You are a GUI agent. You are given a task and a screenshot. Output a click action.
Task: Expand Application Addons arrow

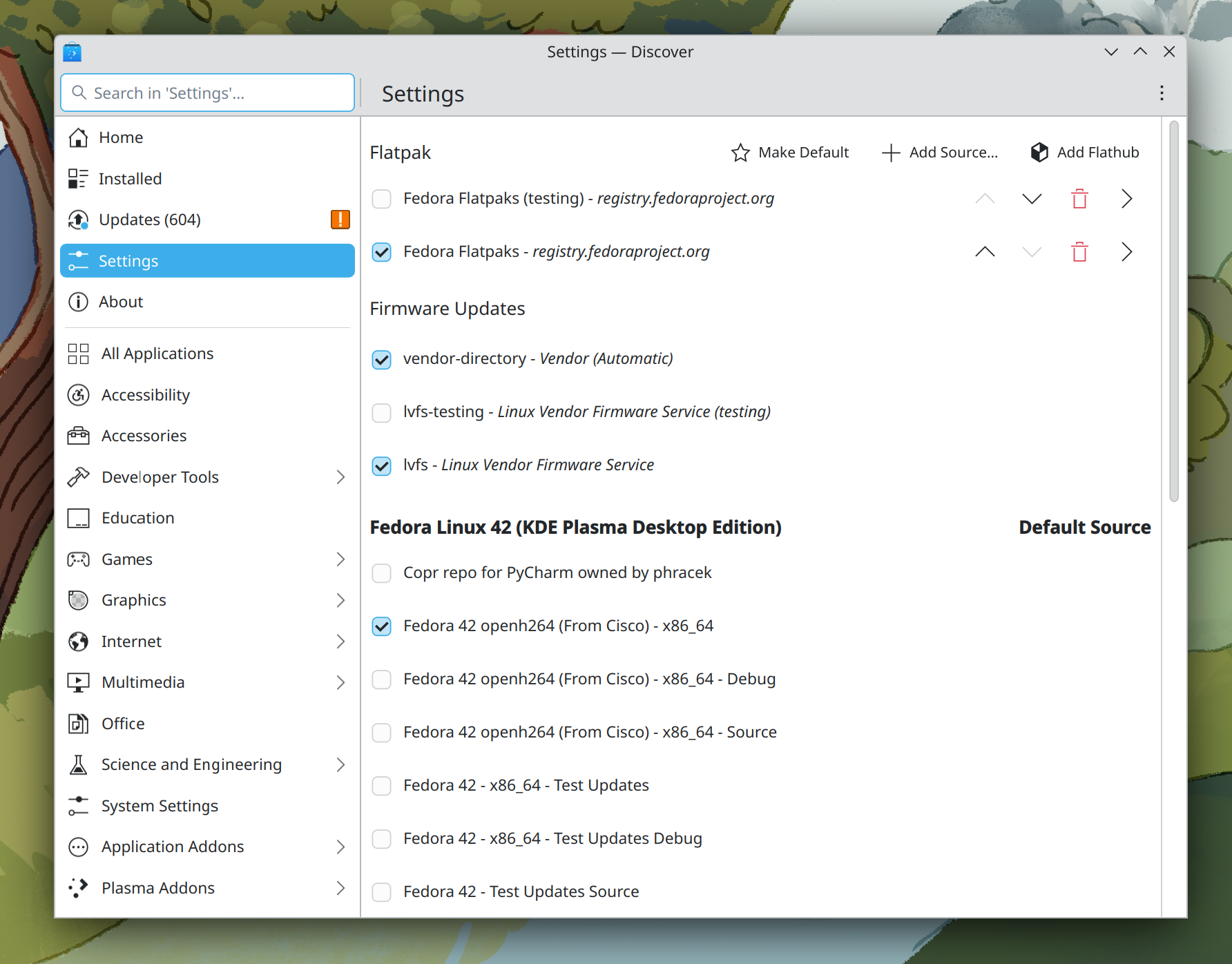click(x=340, y=847)
